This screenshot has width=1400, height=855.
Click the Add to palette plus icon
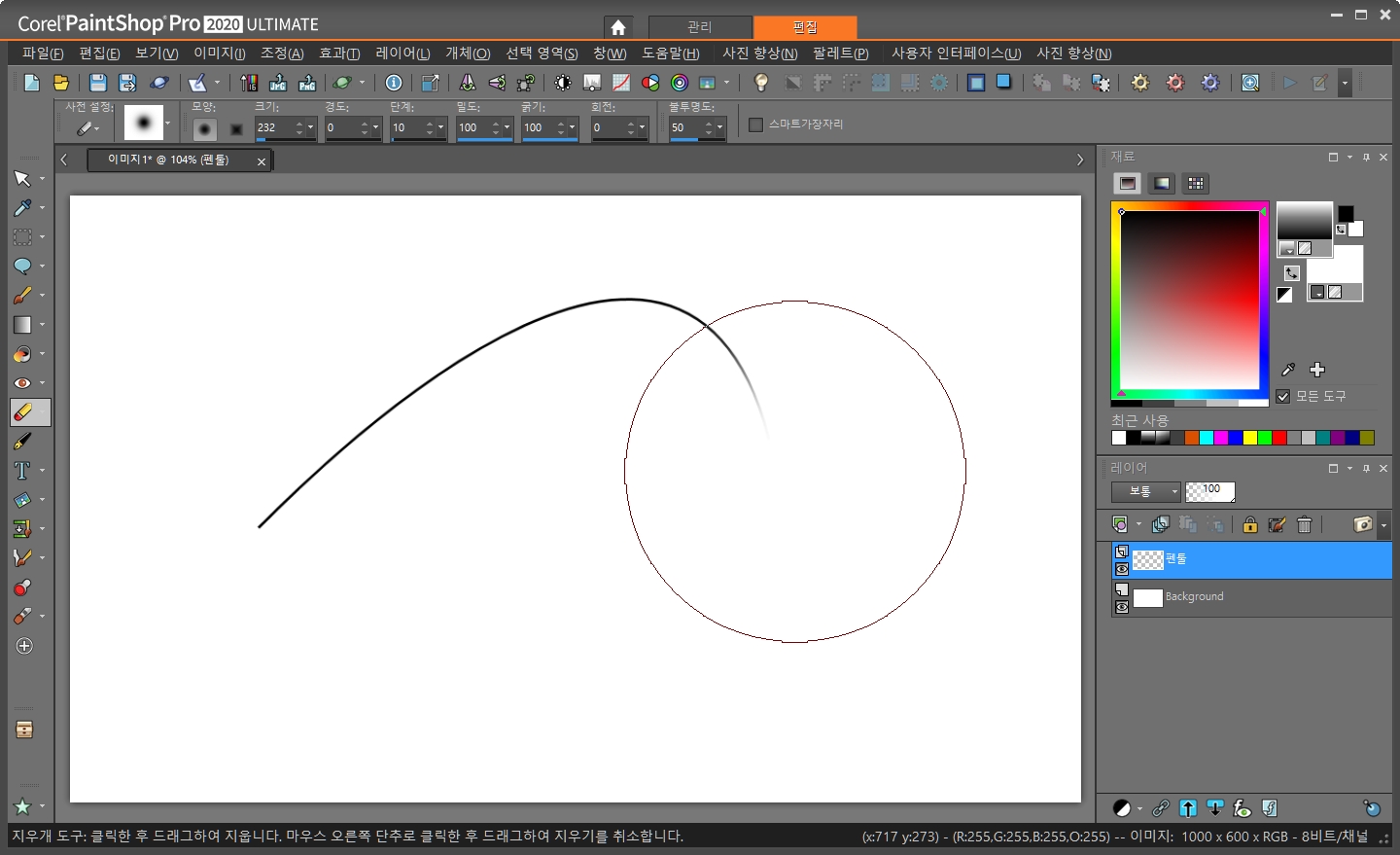pyautogui.click(x=1317, y=370)
